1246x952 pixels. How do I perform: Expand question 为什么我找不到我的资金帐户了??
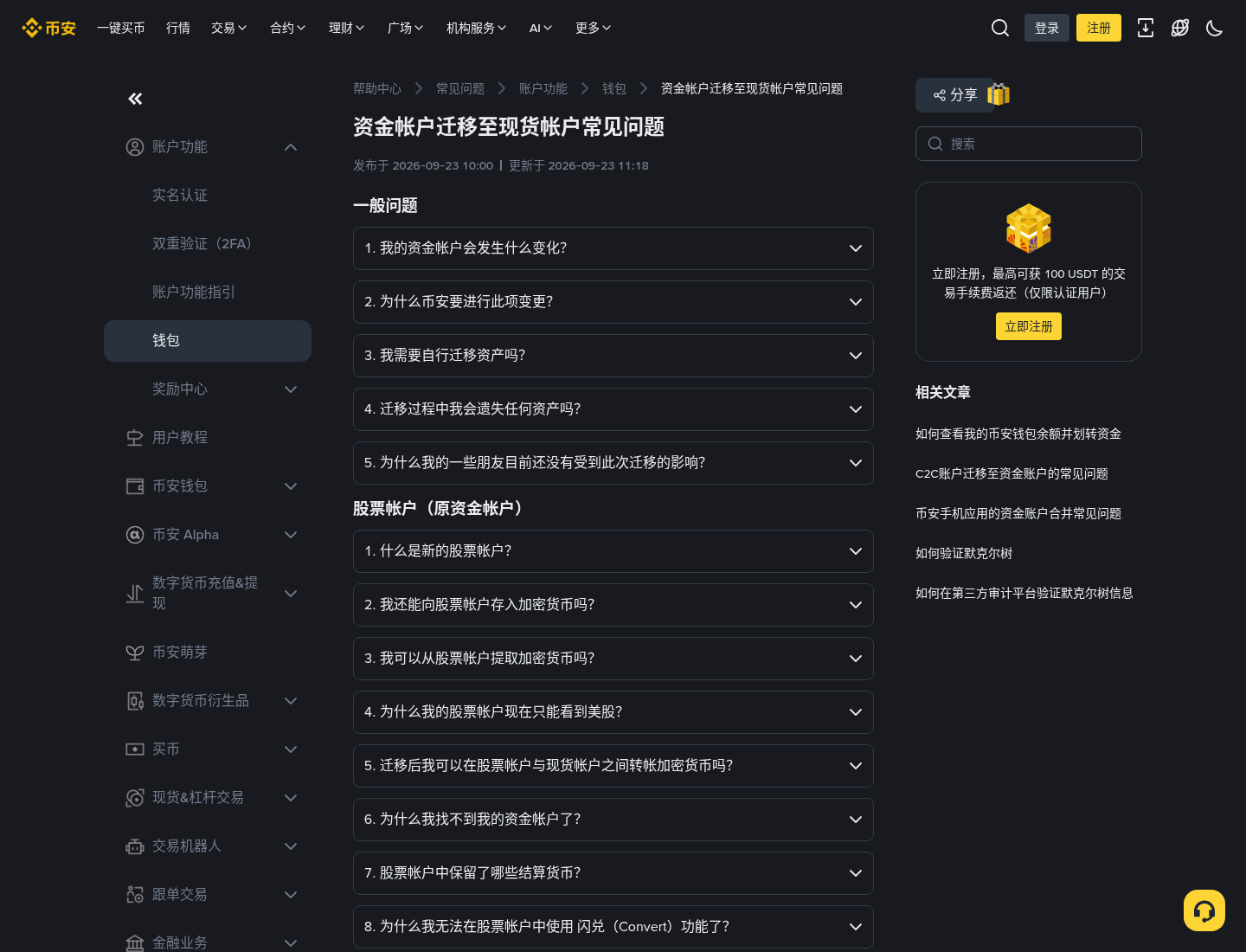point(613,820)
